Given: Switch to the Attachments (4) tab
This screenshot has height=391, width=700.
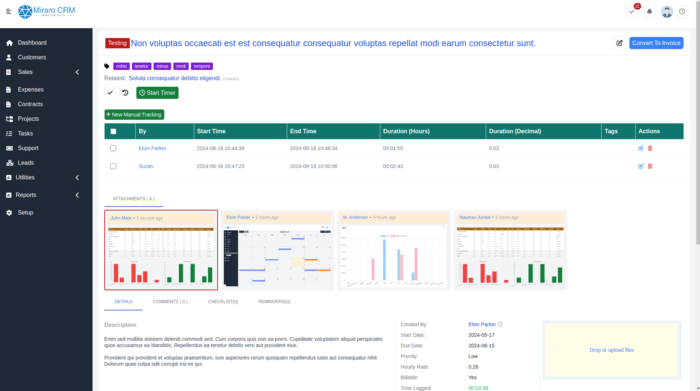Looking at the screenshot, I should (133, 199).
